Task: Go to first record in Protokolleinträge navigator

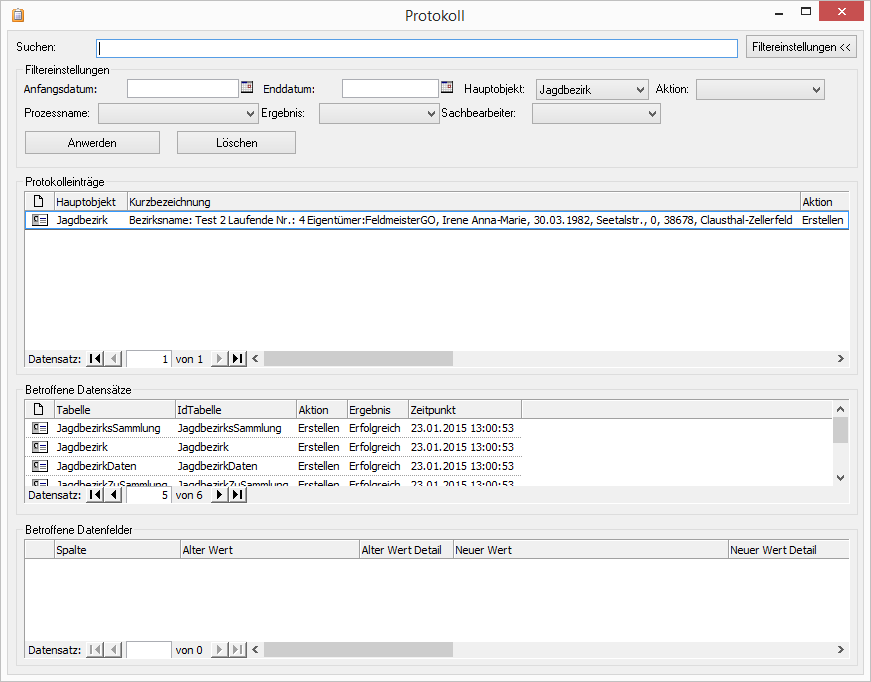Action: point(95,359)
